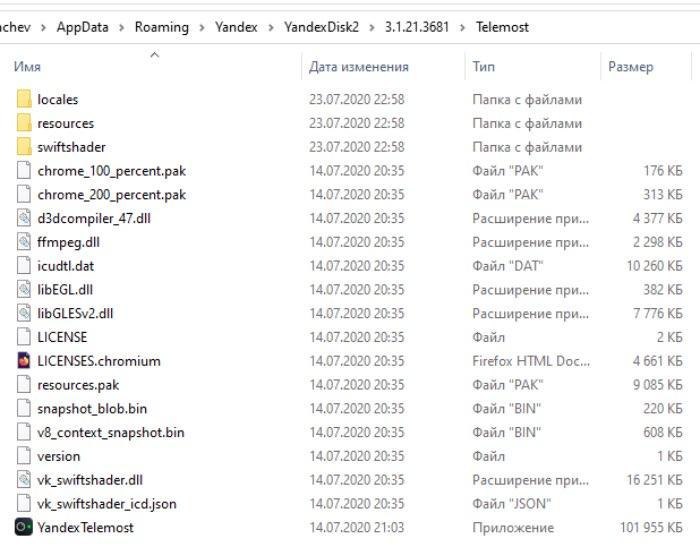Screen dimensions: 700x547
Task: Open the locales folder icon
Action: (x=24, y=99)
